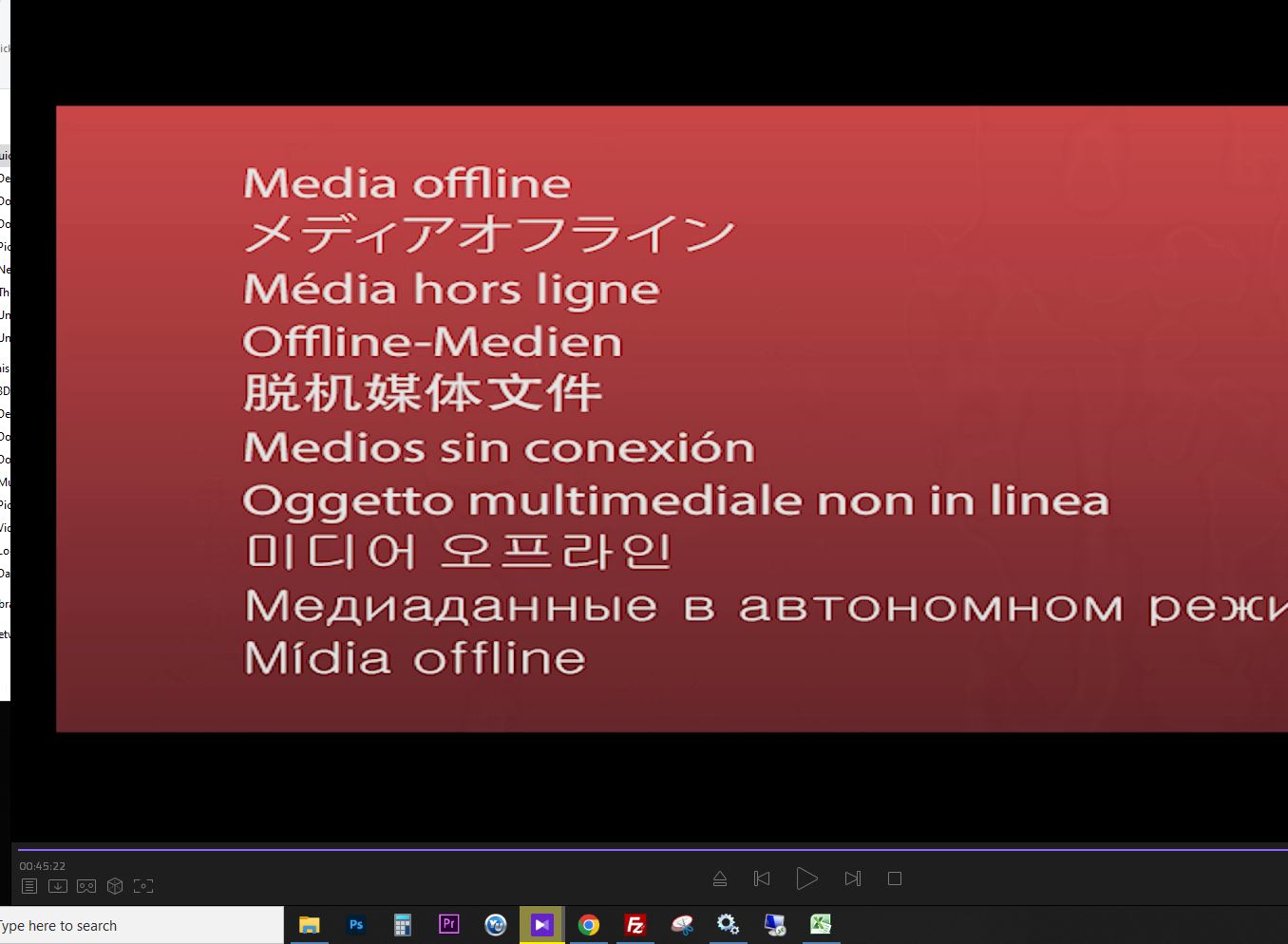The height and width of the screenshot is (944, 1288).
Task: Click the Eject / open file icon
Action: (720, 878)
